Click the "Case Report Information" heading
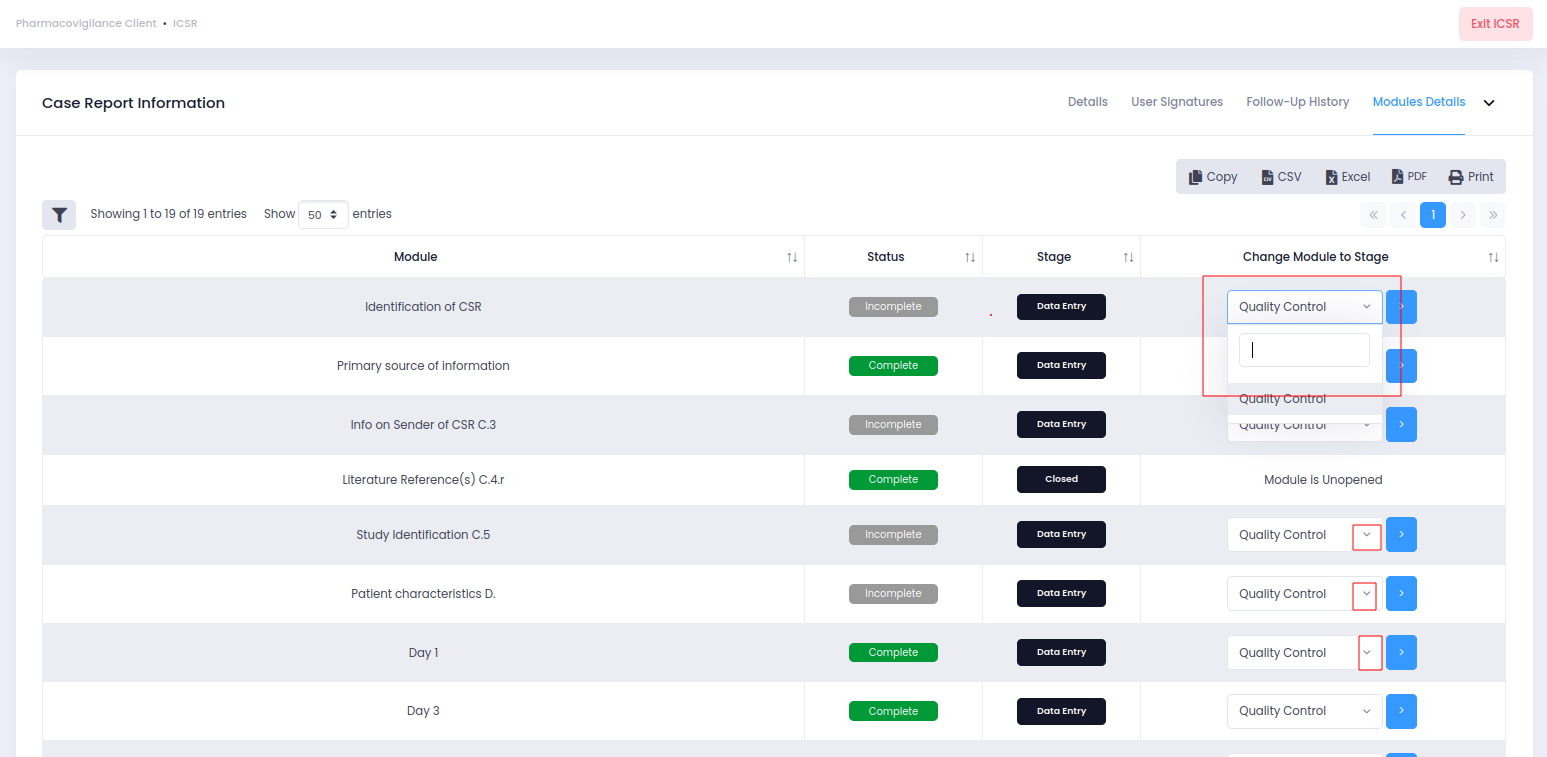 [133, 103]
